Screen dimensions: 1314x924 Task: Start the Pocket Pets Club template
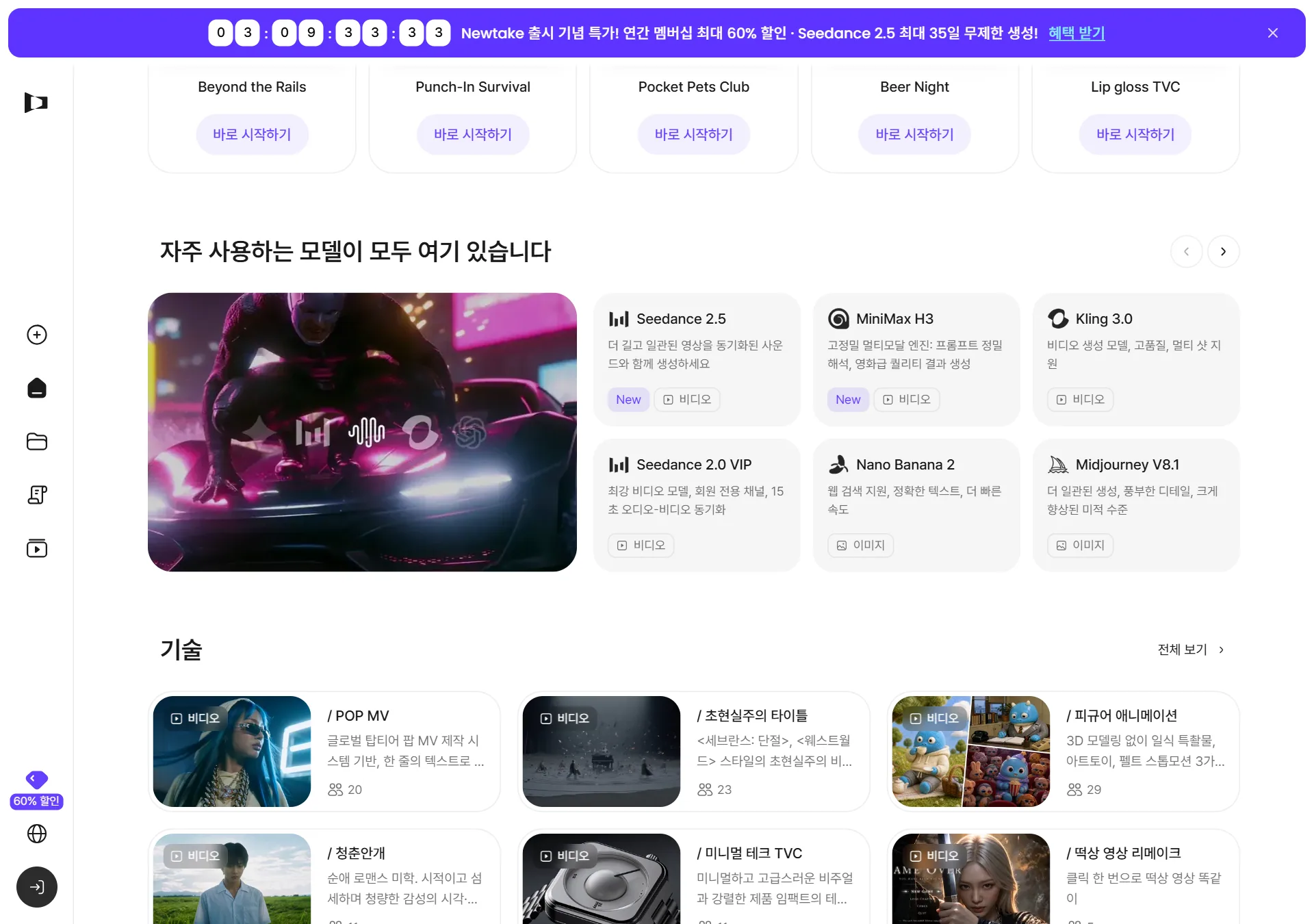tap(694, 135)
